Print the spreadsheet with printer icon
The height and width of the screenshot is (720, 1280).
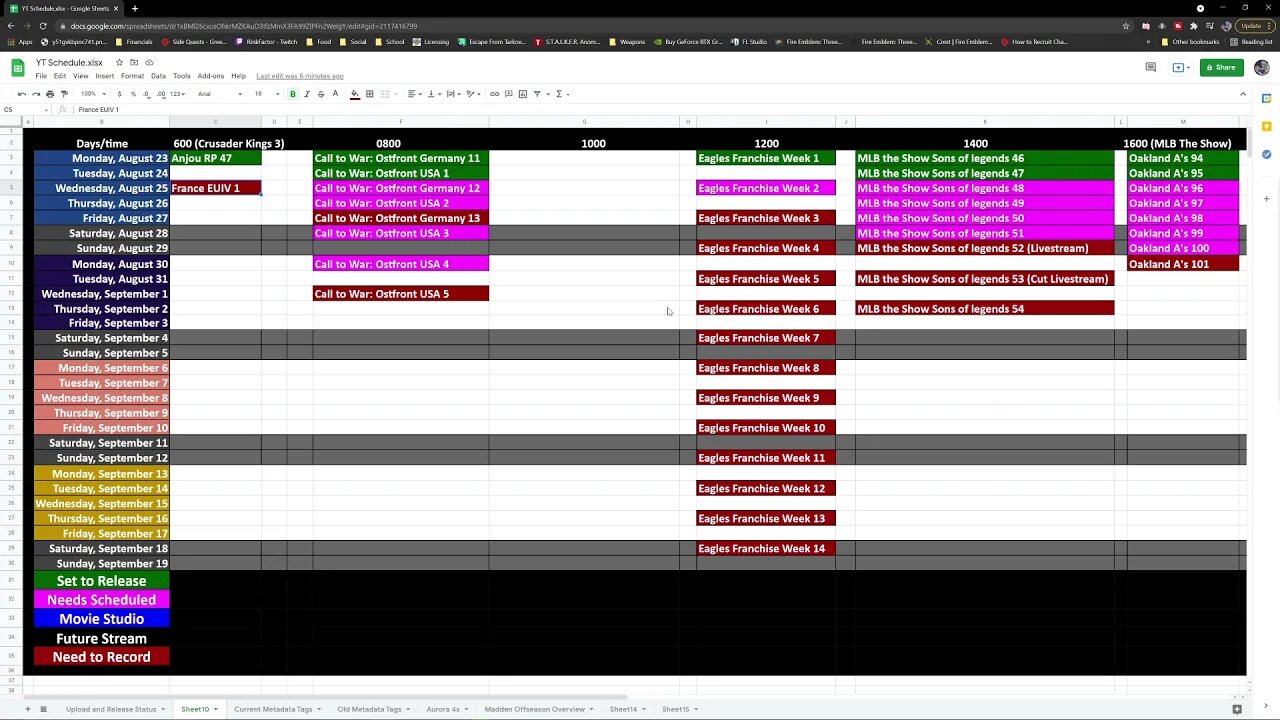click(50, 94)
